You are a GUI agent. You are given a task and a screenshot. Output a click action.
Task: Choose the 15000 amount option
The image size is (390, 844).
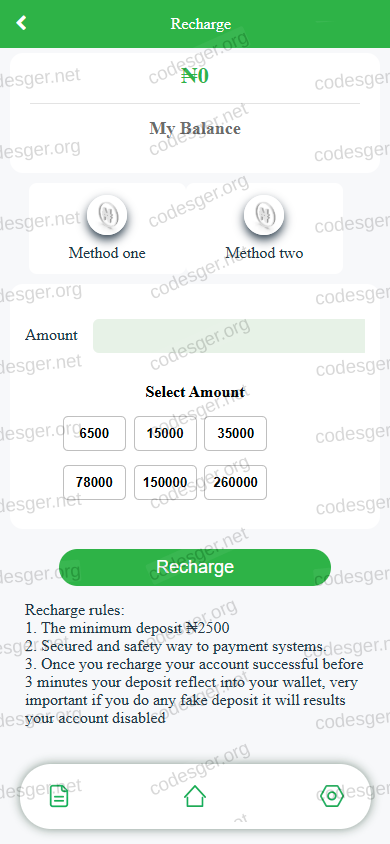165,433
